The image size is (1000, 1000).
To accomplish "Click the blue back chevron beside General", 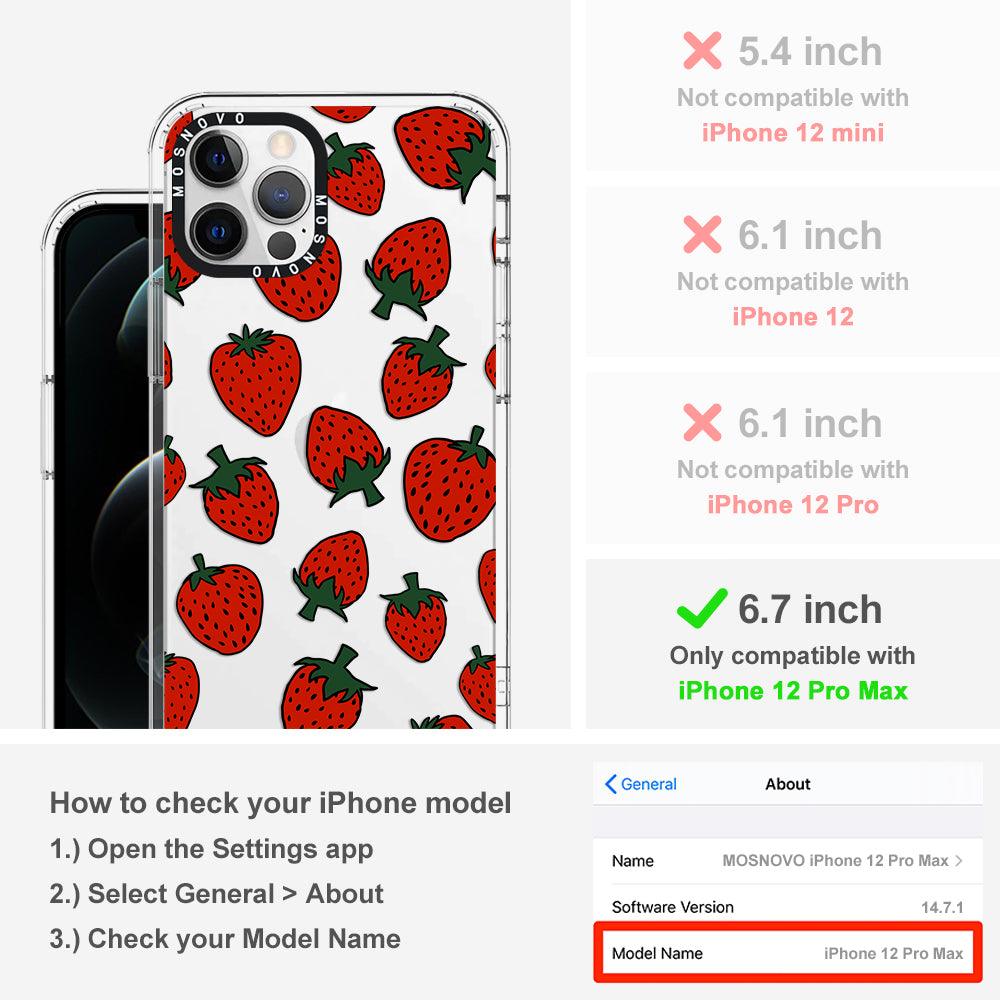I will pyautogui.click(x=610, y=784).
